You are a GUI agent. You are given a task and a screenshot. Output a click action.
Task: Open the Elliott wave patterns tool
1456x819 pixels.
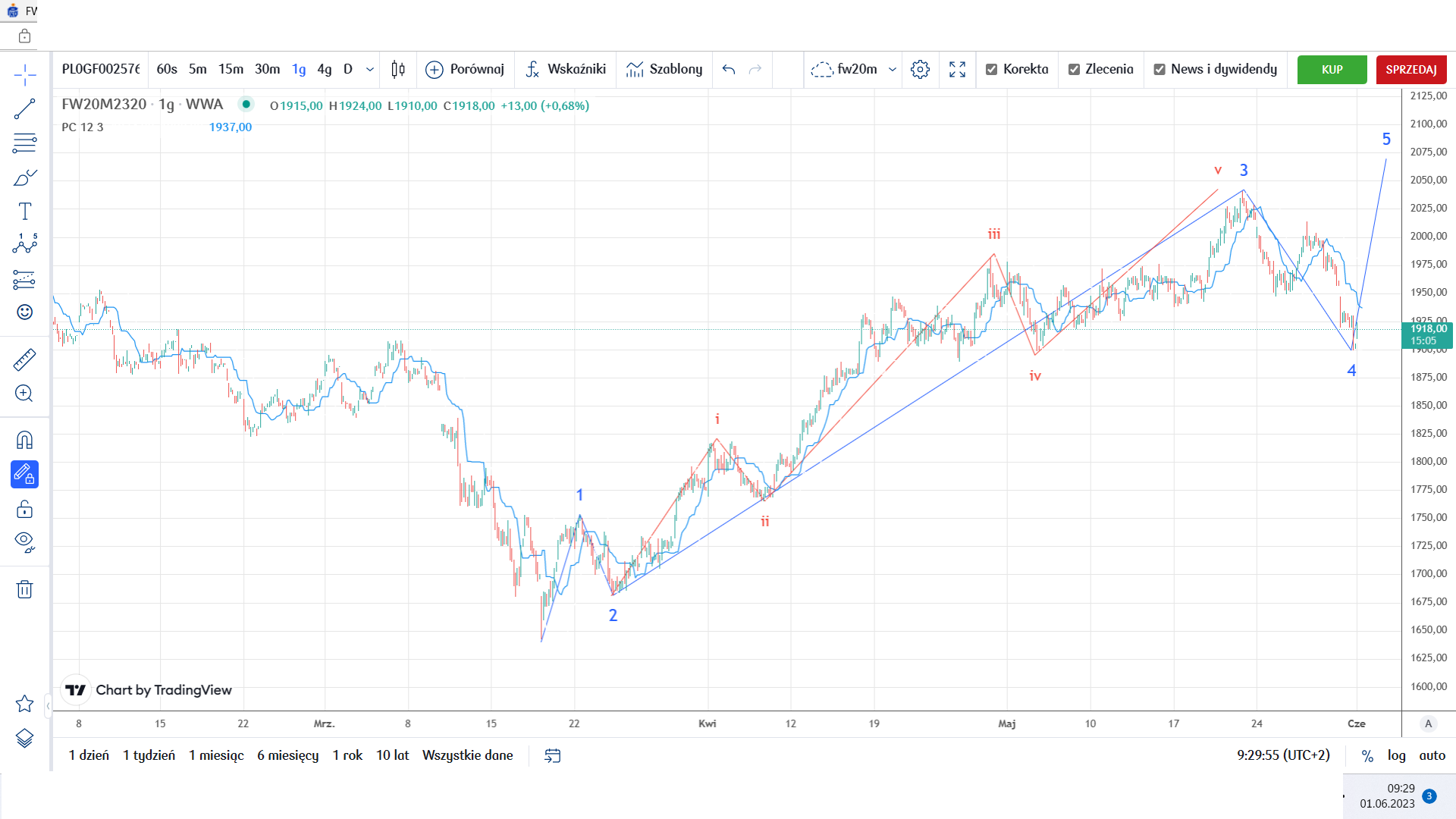point(24,244)
